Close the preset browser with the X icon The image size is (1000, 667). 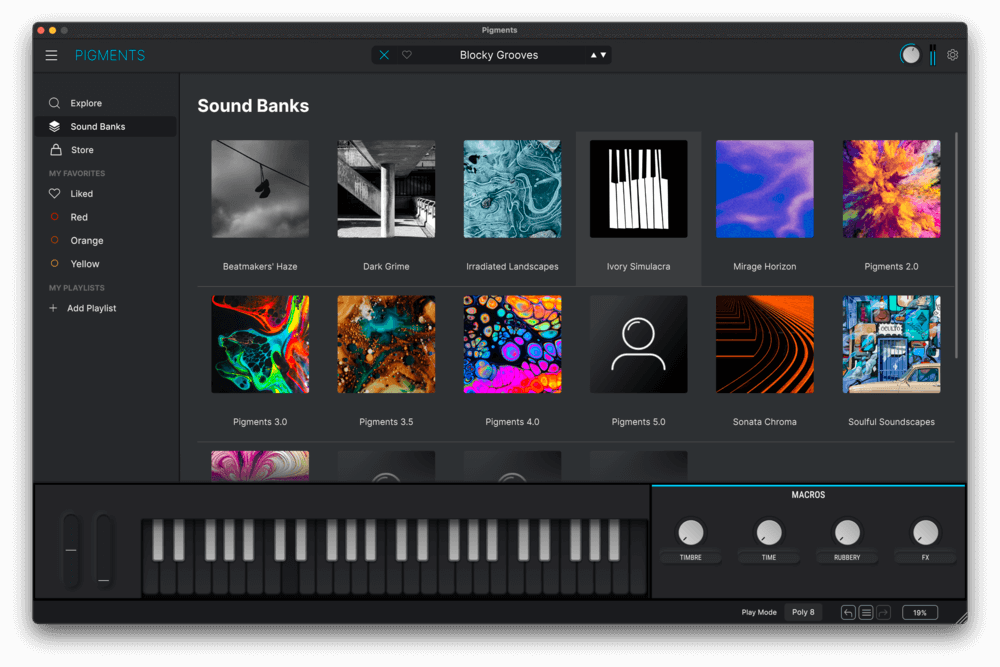click(384, 55)
